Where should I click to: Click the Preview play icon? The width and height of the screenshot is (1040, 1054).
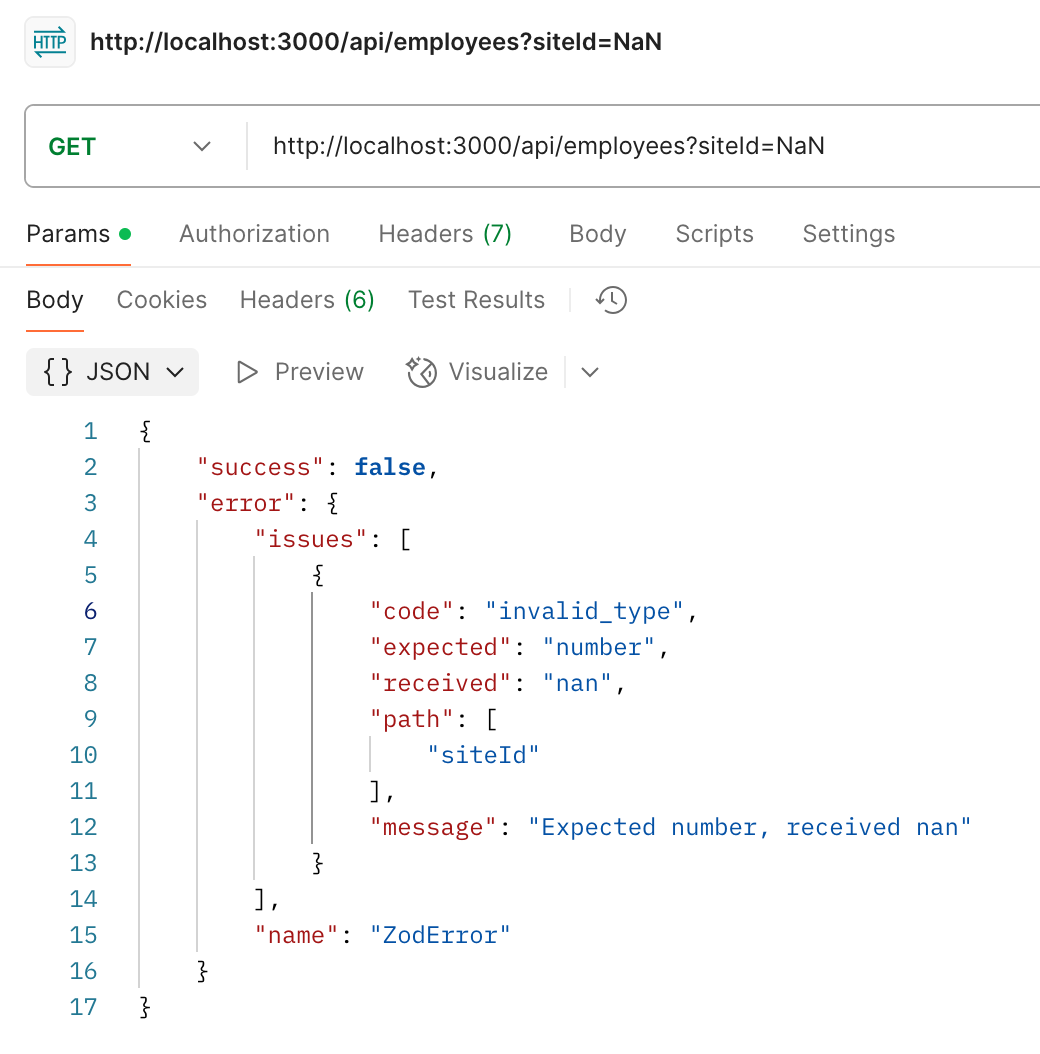pos(247,372)
